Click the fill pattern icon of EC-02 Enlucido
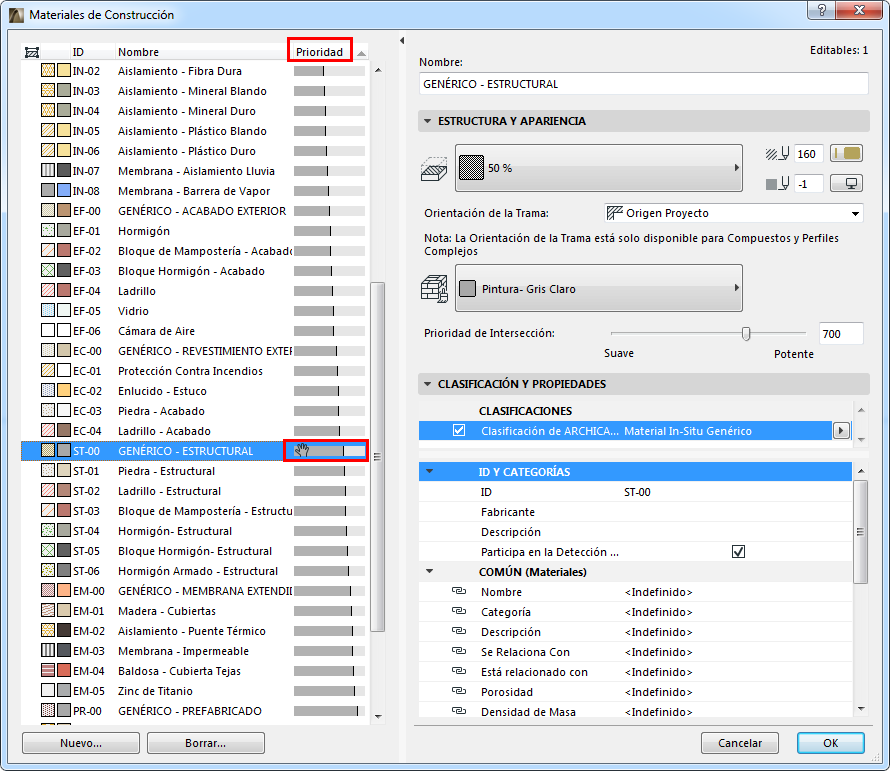 48,391
